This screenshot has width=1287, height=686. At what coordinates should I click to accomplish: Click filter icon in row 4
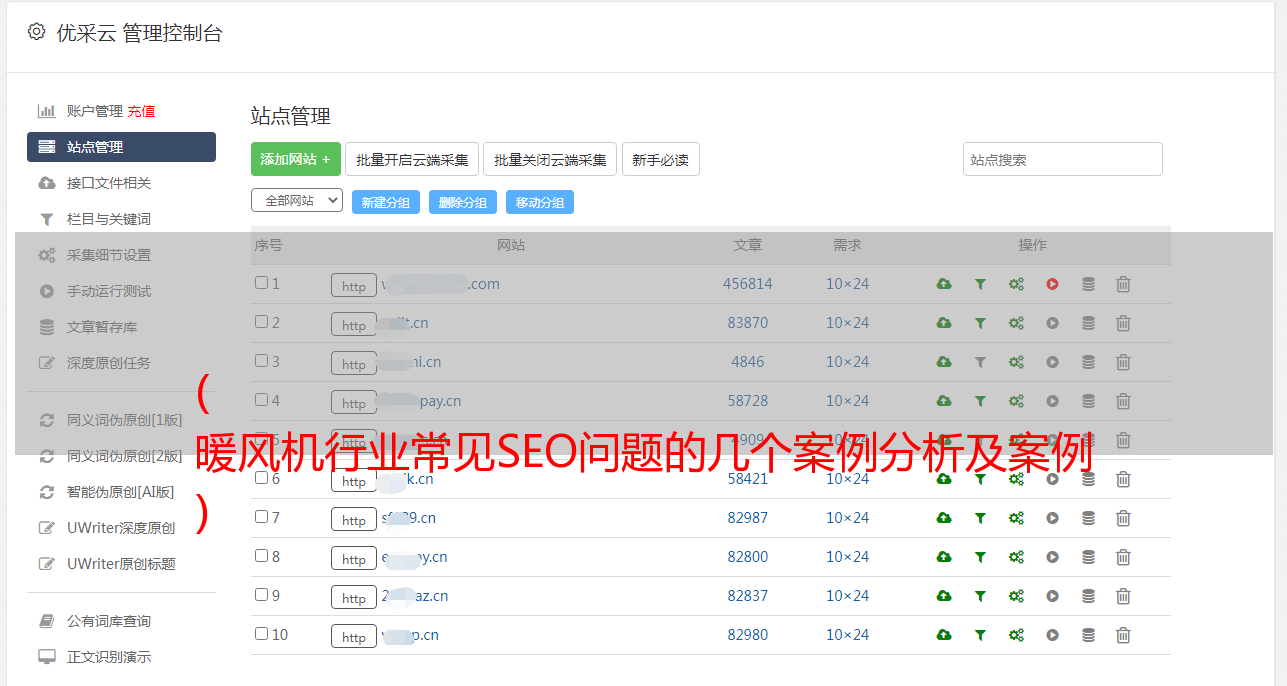pyautogui.click(x=980, y=401)
